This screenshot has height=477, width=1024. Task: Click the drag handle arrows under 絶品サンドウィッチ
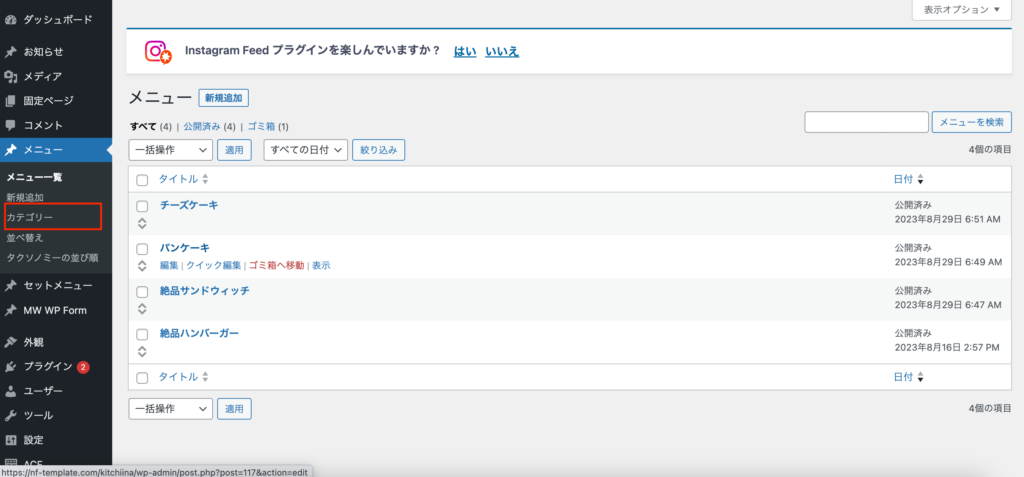(x=142, y=308)
